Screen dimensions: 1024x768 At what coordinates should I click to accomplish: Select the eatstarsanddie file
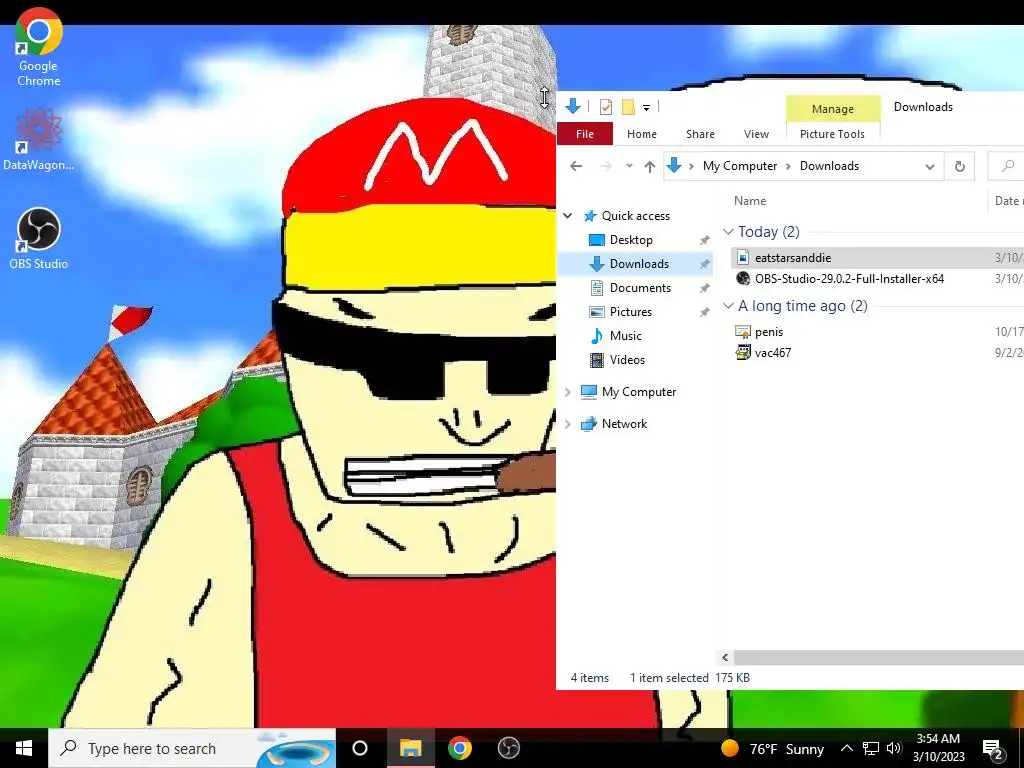[793, 258]
